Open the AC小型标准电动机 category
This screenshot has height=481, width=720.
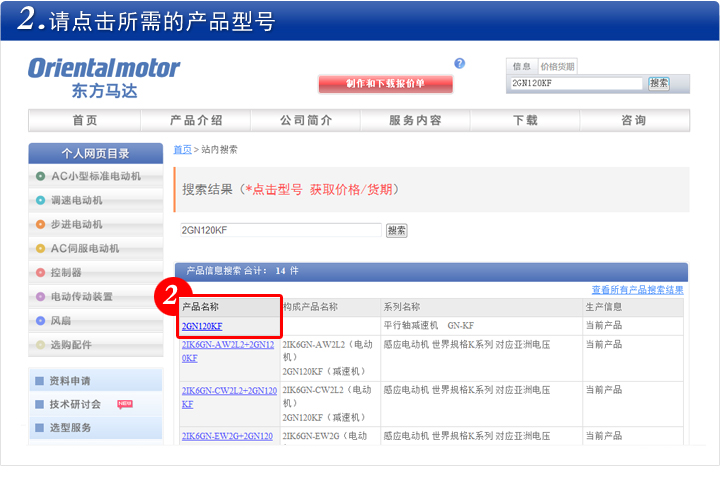[96, 176]
